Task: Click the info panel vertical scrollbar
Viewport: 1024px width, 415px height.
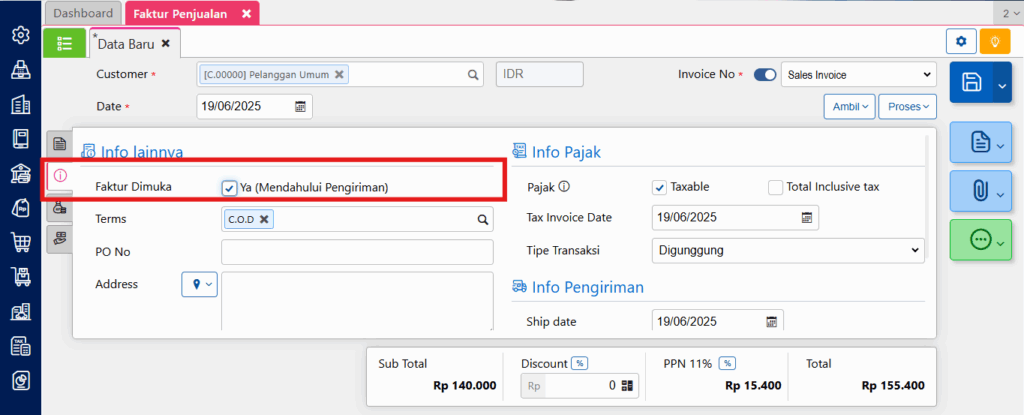Action: tap(927, 196)
